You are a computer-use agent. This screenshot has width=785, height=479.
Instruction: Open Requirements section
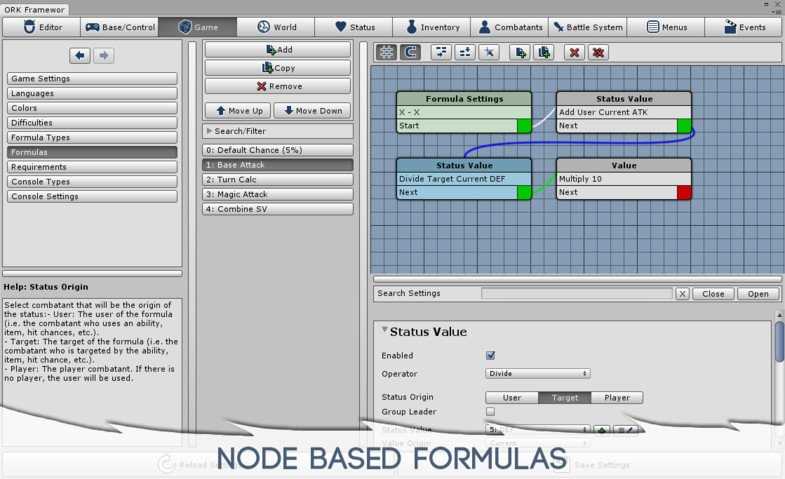click(x=92, y=167)
